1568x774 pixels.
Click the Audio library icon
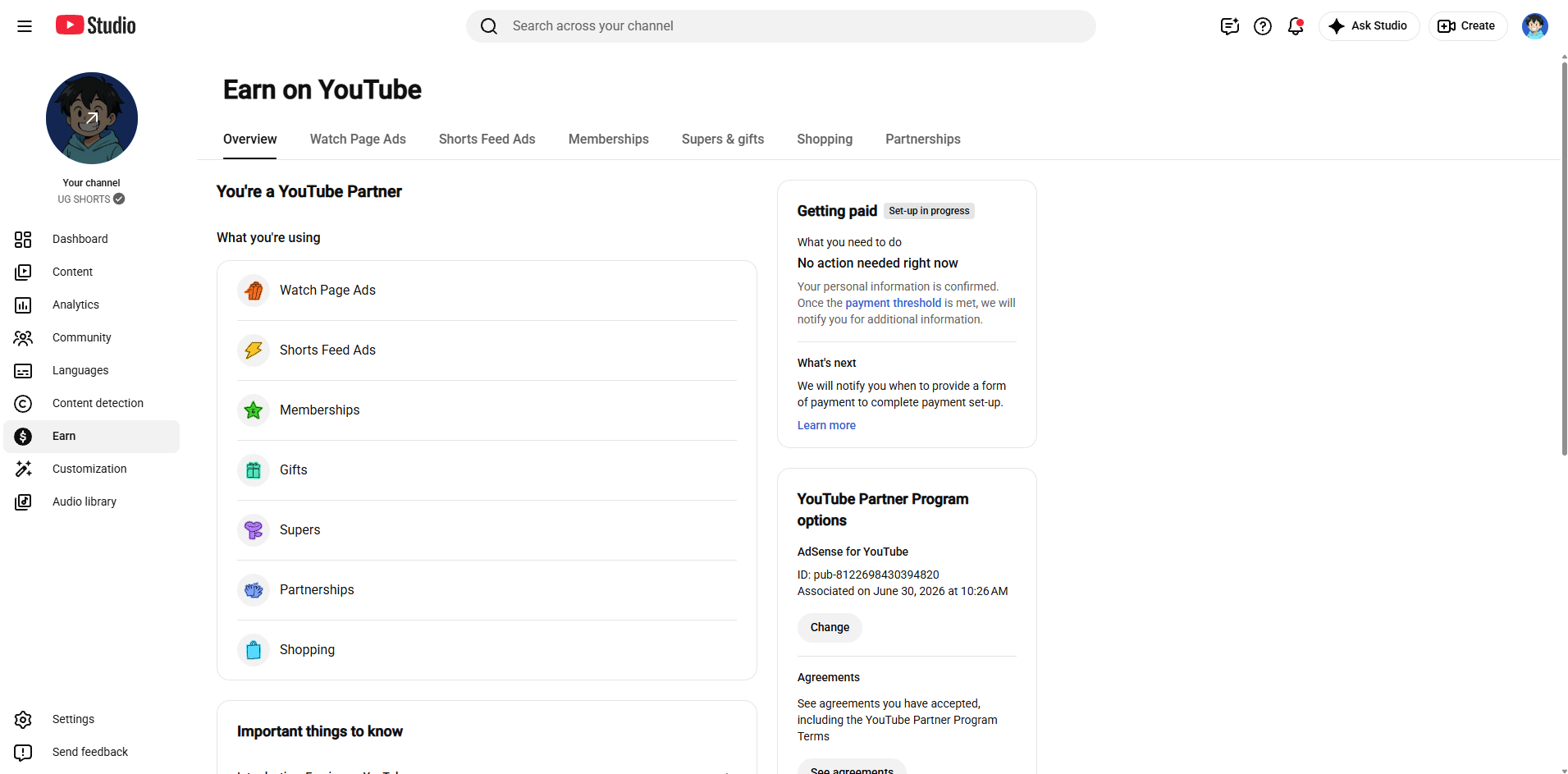click(23, 501)
